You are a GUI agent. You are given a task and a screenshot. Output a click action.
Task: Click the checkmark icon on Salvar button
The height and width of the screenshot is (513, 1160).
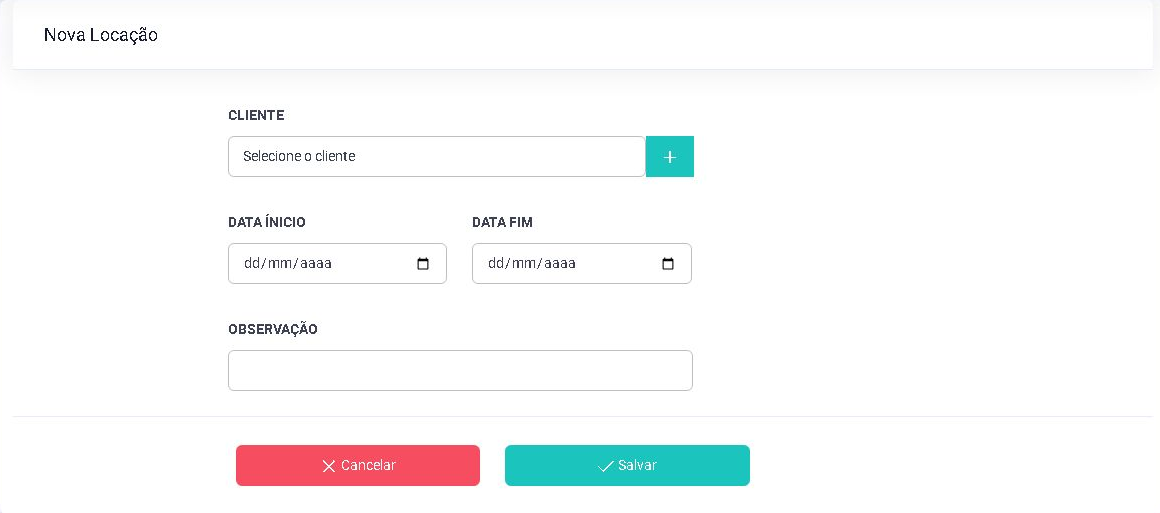[606, 466]
